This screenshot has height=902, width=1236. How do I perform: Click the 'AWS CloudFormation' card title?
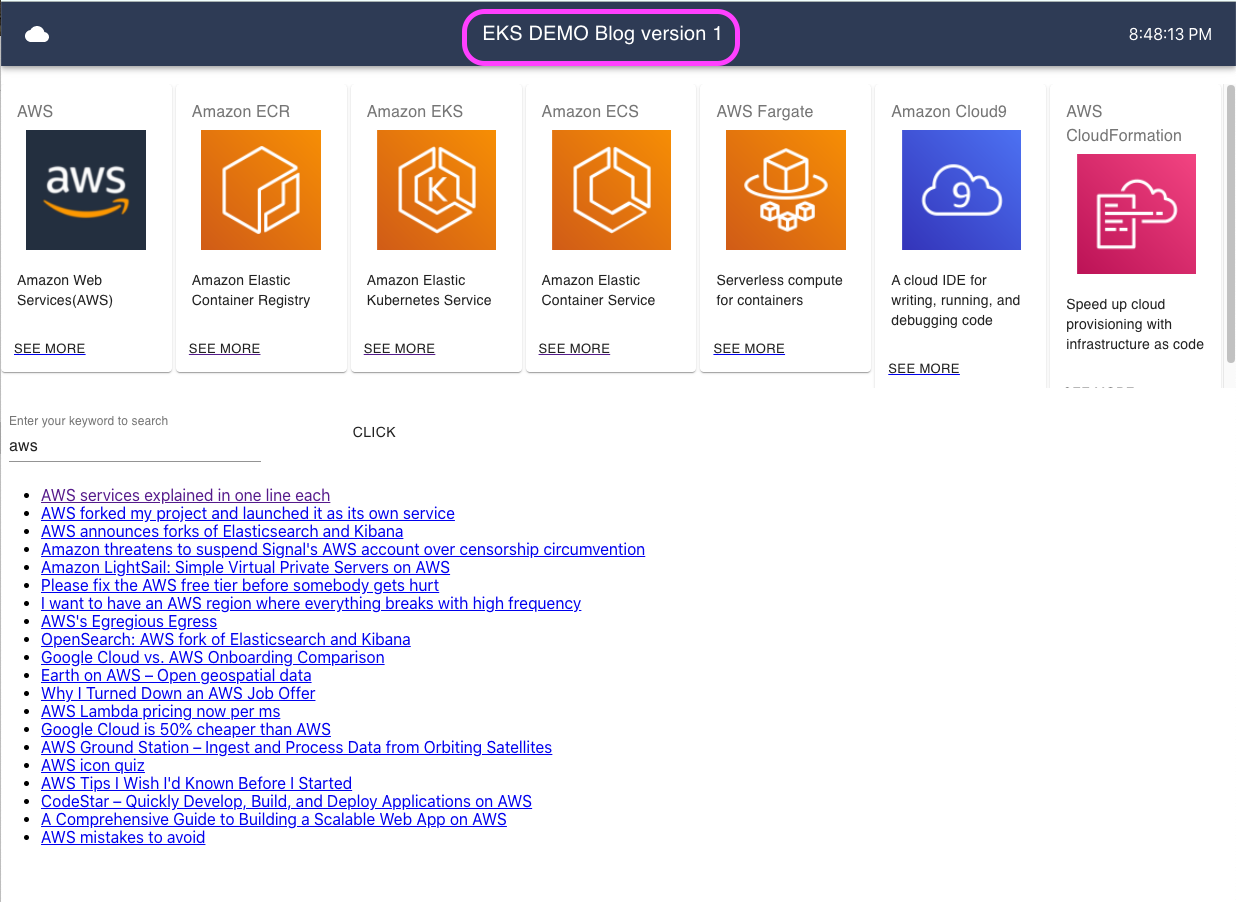1124,123
